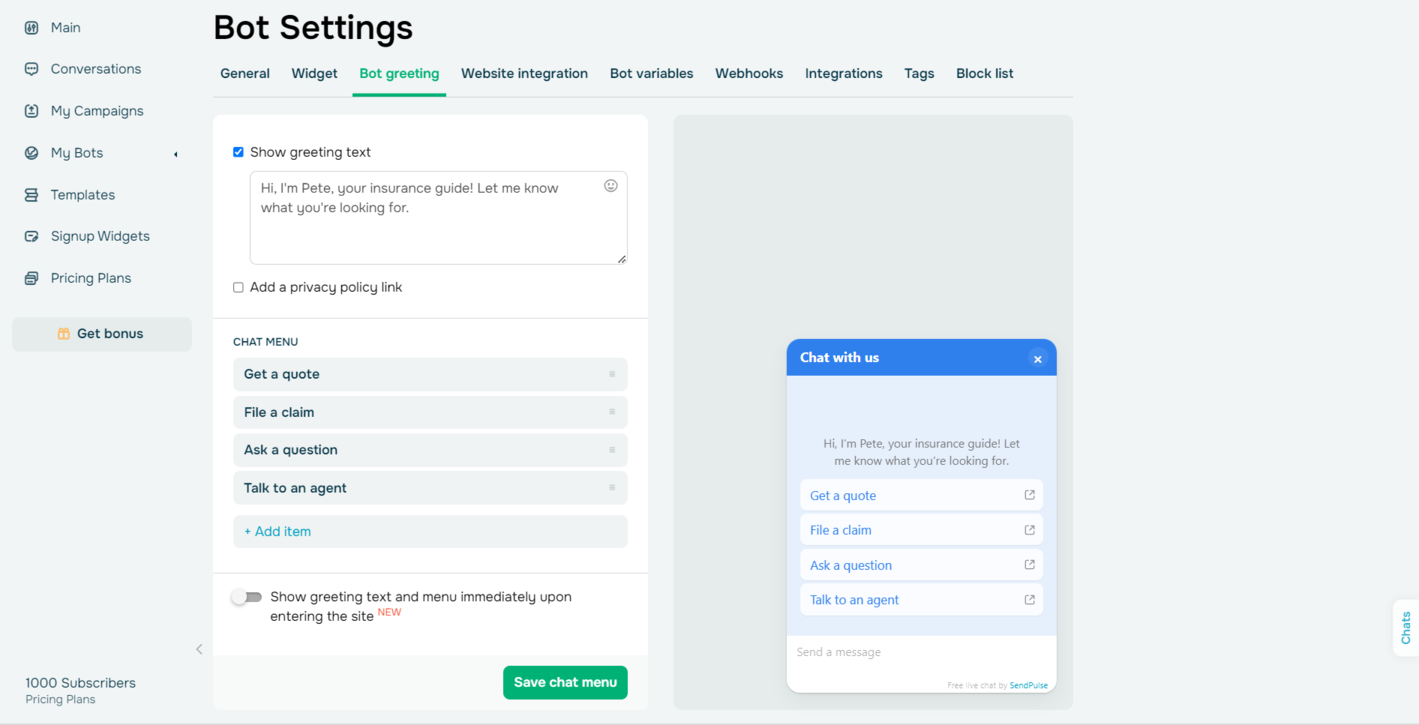Image resolution: width=1419 pixels, height=725 pixels.
Task: Uncheck the Show greeting text checkbox
Action: tap(238, 152)
